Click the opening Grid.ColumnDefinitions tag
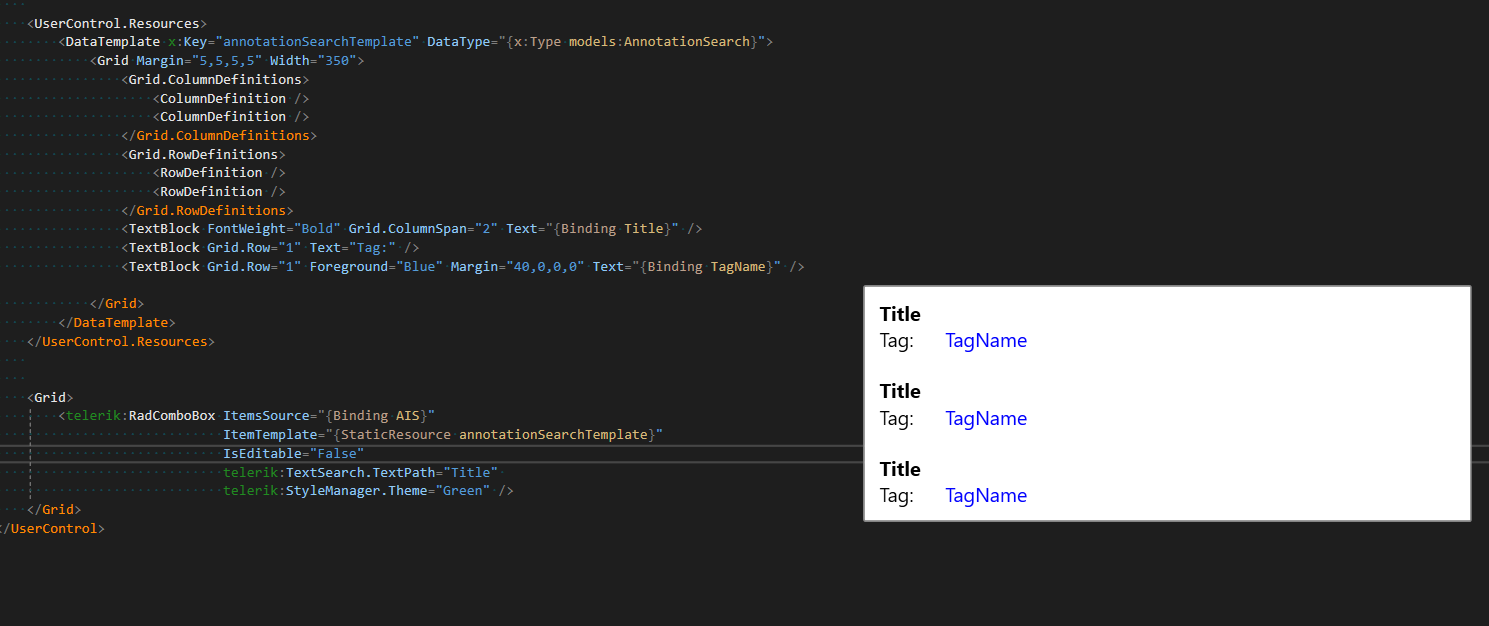The height and width of the screenshot is (626, 1489). 215,80
